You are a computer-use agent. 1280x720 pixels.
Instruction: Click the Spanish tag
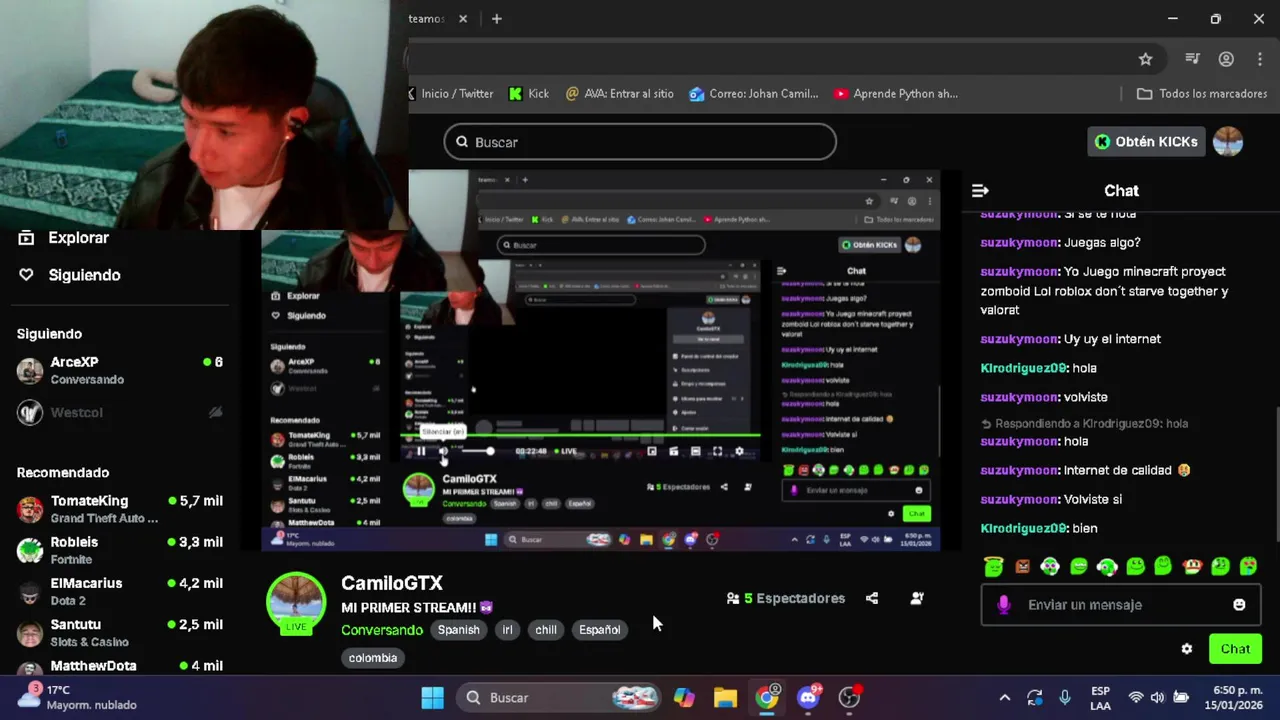point(458,630)
